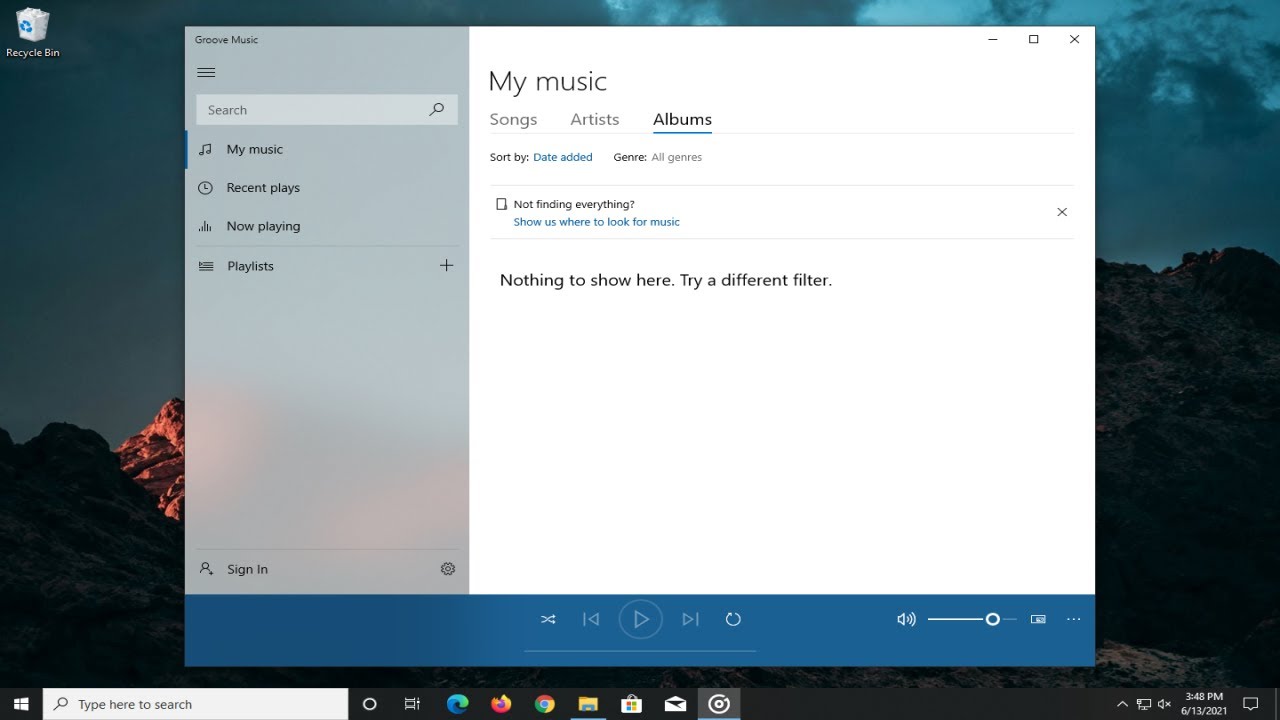The height and width of the screenshot is (720, 1280).
Task: Create new playlist with plus icon
Action: click(x=446, y=265)
